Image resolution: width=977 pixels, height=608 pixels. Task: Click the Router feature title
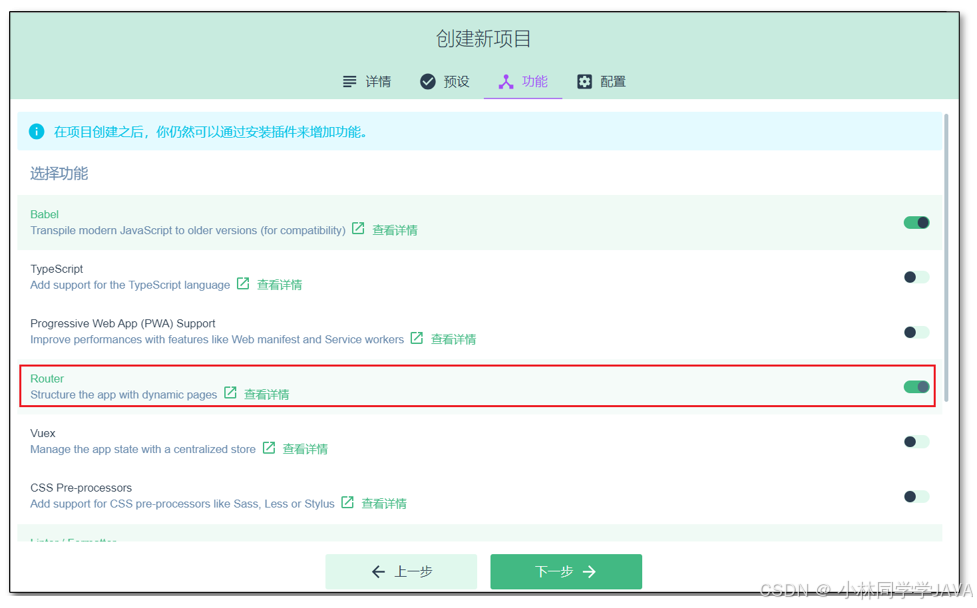click(x=47, y=379)
